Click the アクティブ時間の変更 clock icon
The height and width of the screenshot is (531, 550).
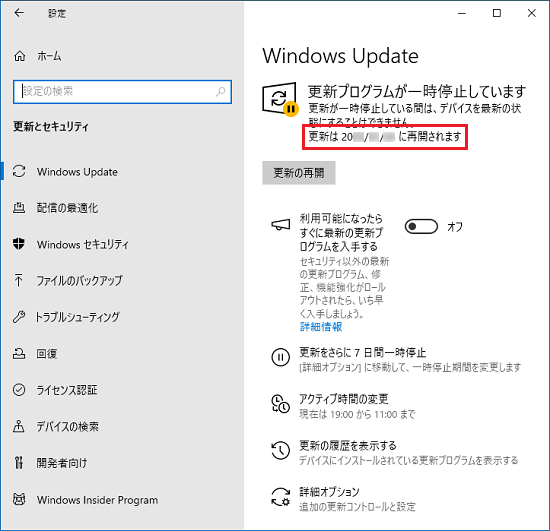(x=280, y=404)
